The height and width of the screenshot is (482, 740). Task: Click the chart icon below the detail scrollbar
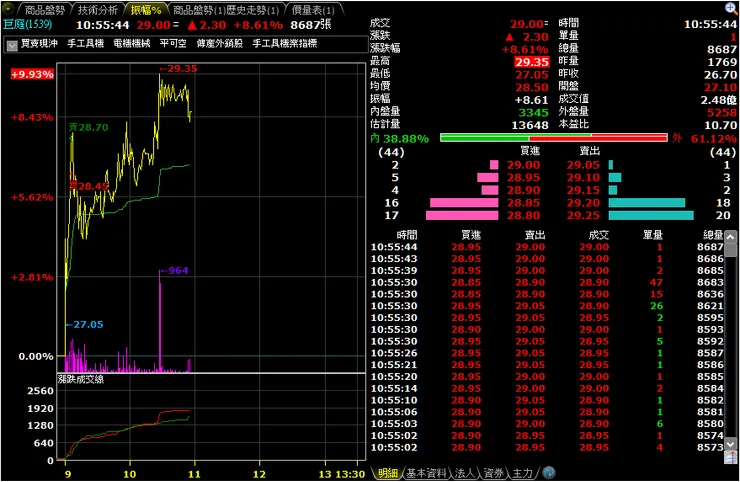point(731,457)
